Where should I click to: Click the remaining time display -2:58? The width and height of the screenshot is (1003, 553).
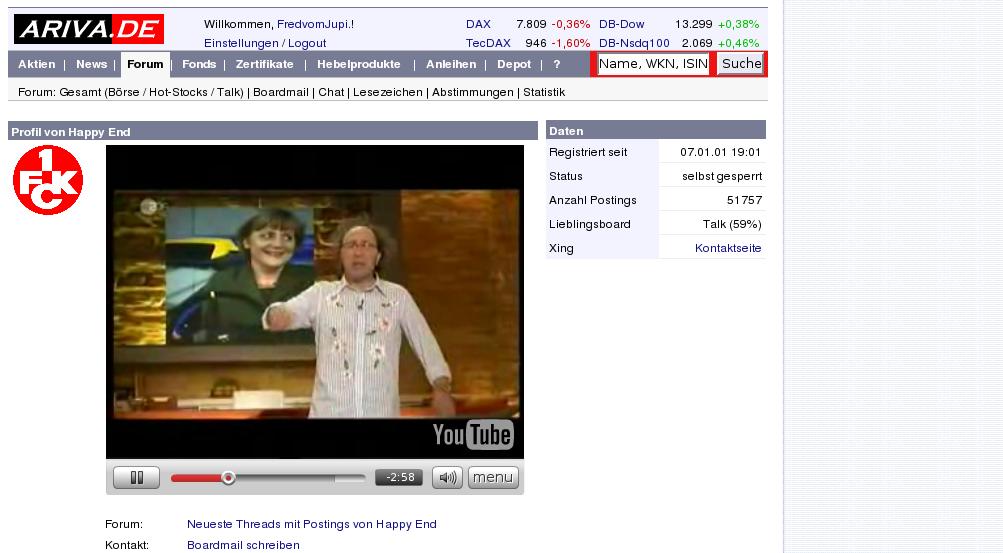pyautogui.click(x=399, y=478)
